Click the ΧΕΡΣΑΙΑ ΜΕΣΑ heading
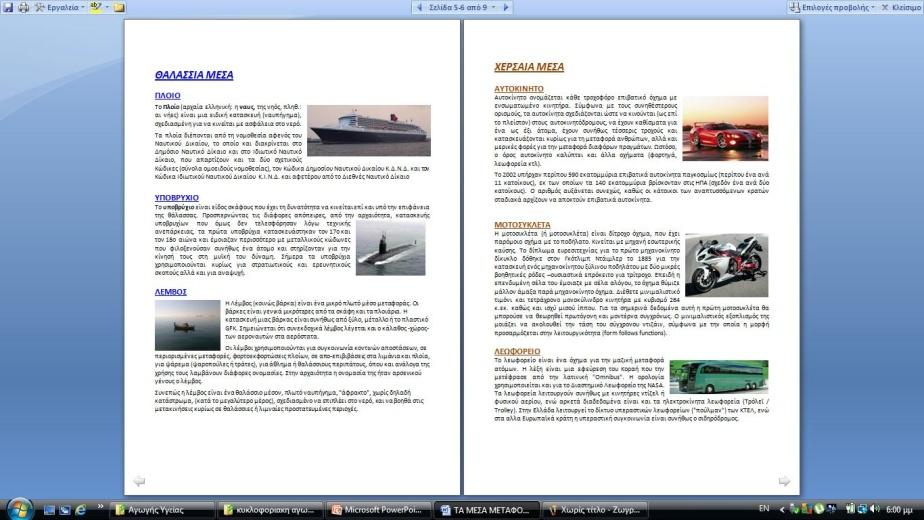Image resolution: width=924 pixels, height=520 pixels. [x=529, y=67]
